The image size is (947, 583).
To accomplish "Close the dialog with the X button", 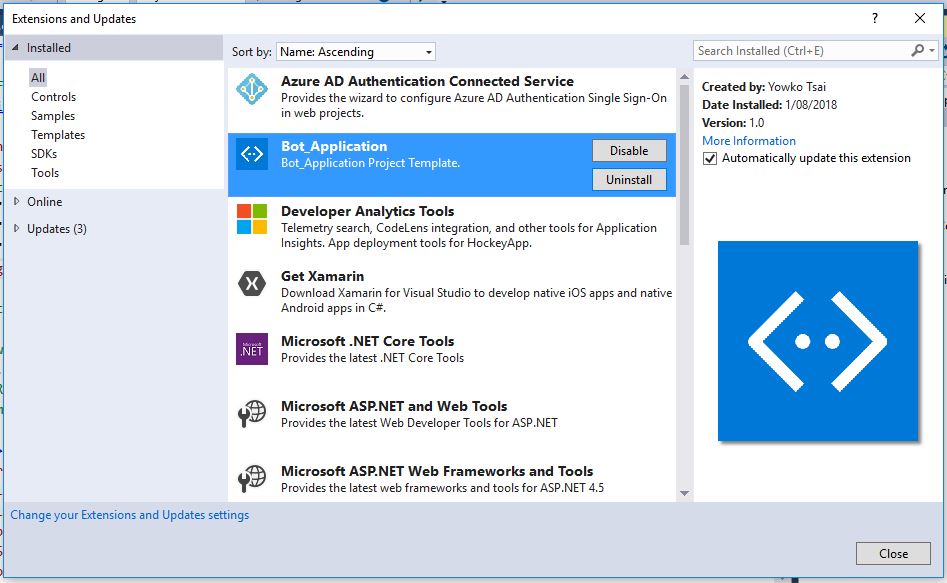I will 920,18.
